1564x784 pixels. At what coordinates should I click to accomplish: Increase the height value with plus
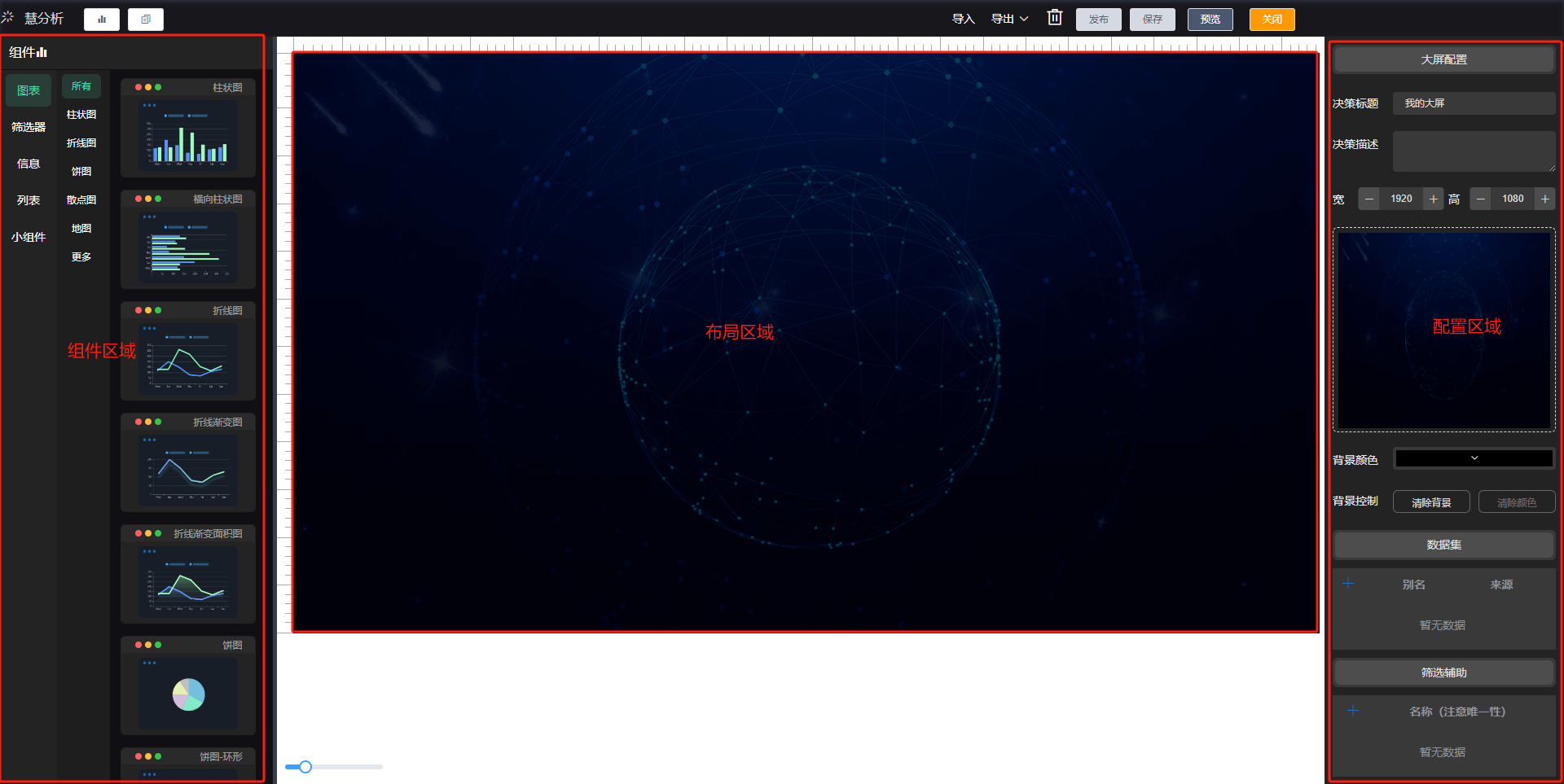coord(1544,199)
